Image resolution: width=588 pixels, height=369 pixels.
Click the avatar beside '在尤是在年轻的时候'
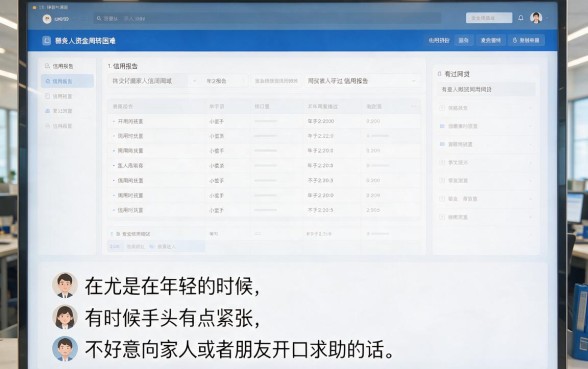[x=65, y=285]
